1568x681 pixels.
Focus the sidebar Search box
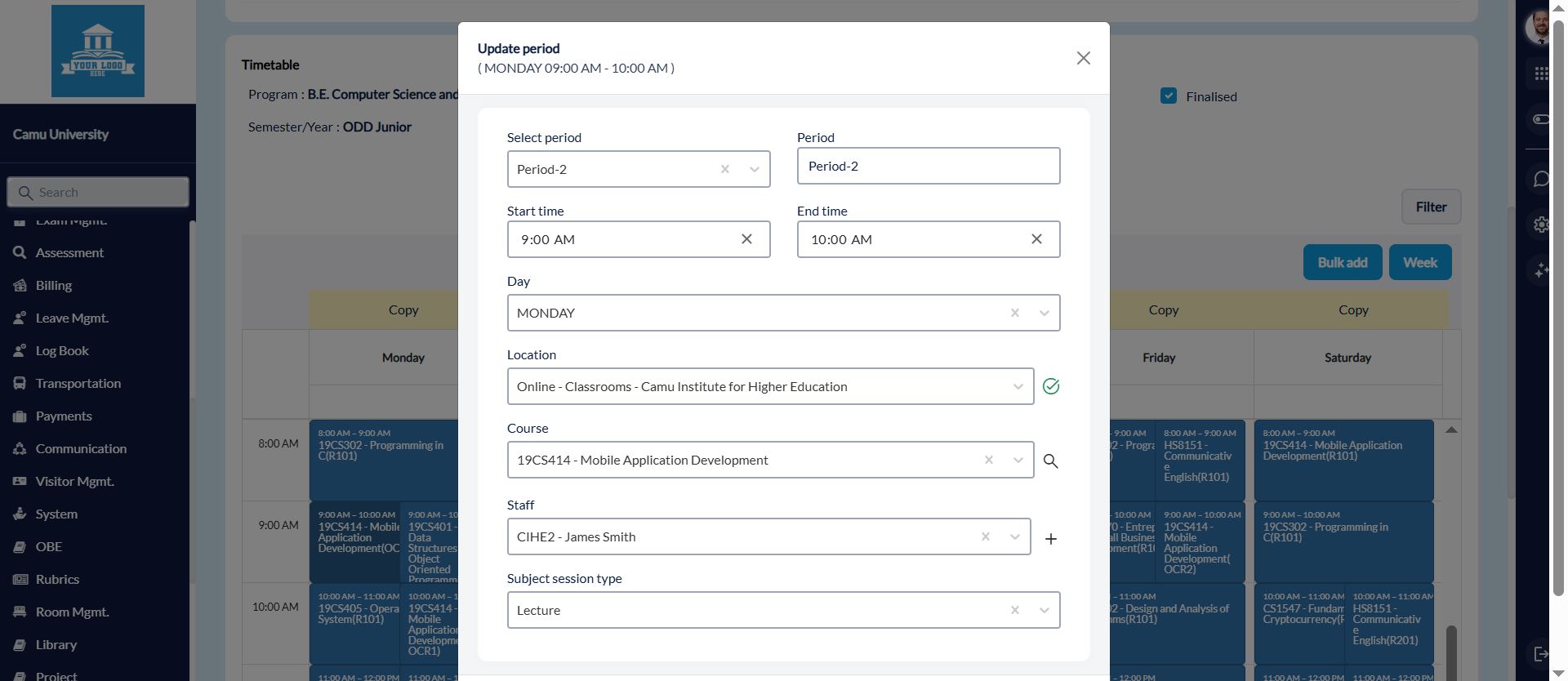coord(98,192)
